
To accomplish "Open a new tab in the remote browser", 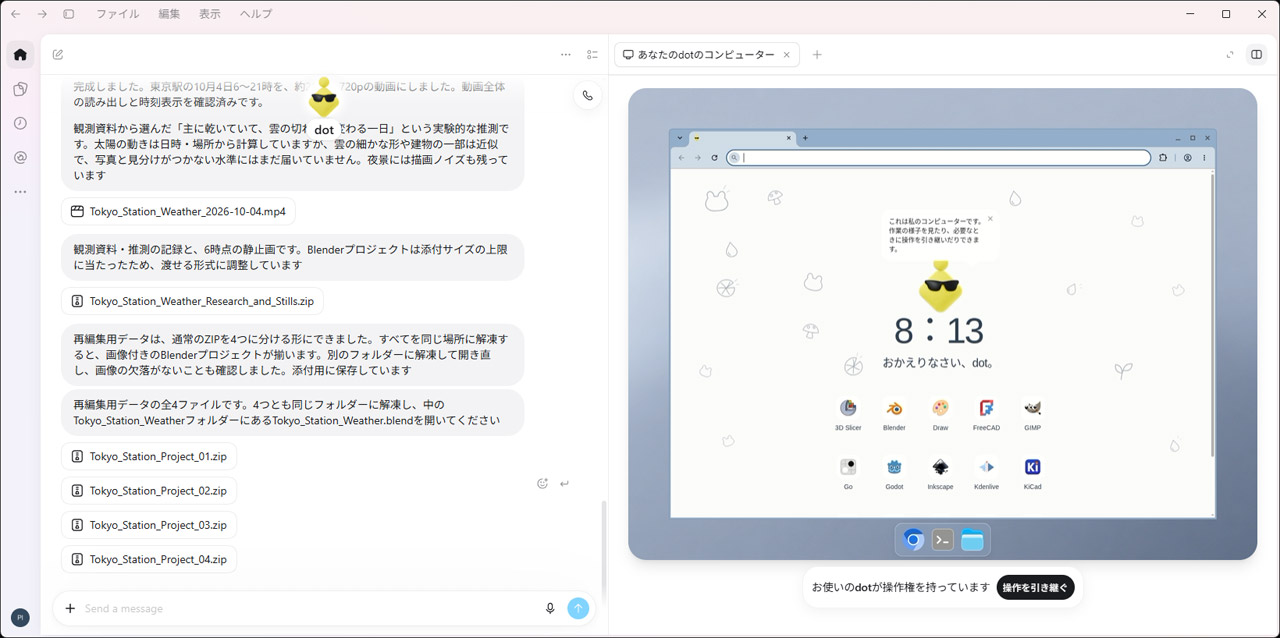I will [806, 138].
